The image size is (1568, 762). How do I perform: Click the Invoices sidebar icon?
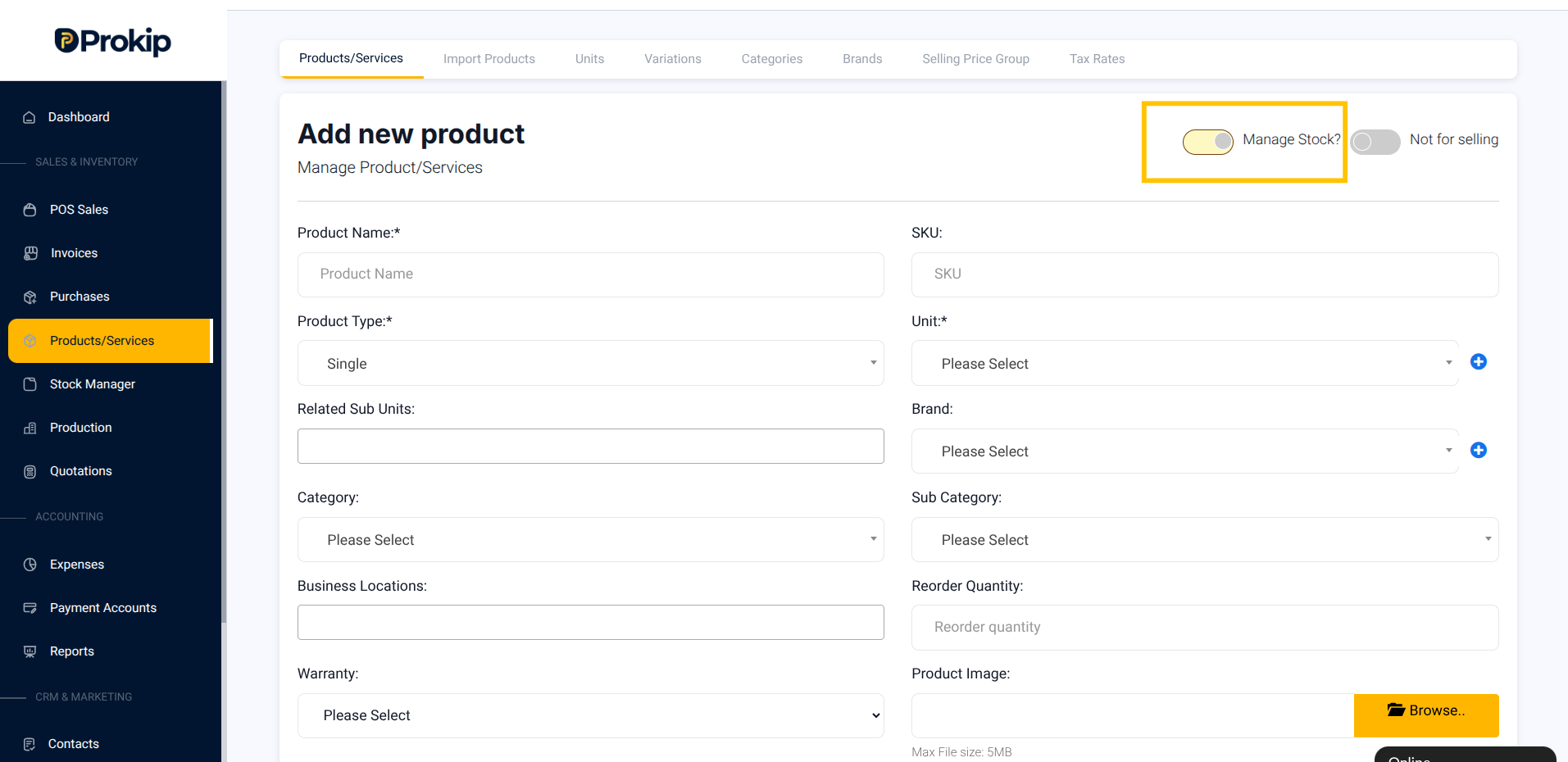(31, 253)
